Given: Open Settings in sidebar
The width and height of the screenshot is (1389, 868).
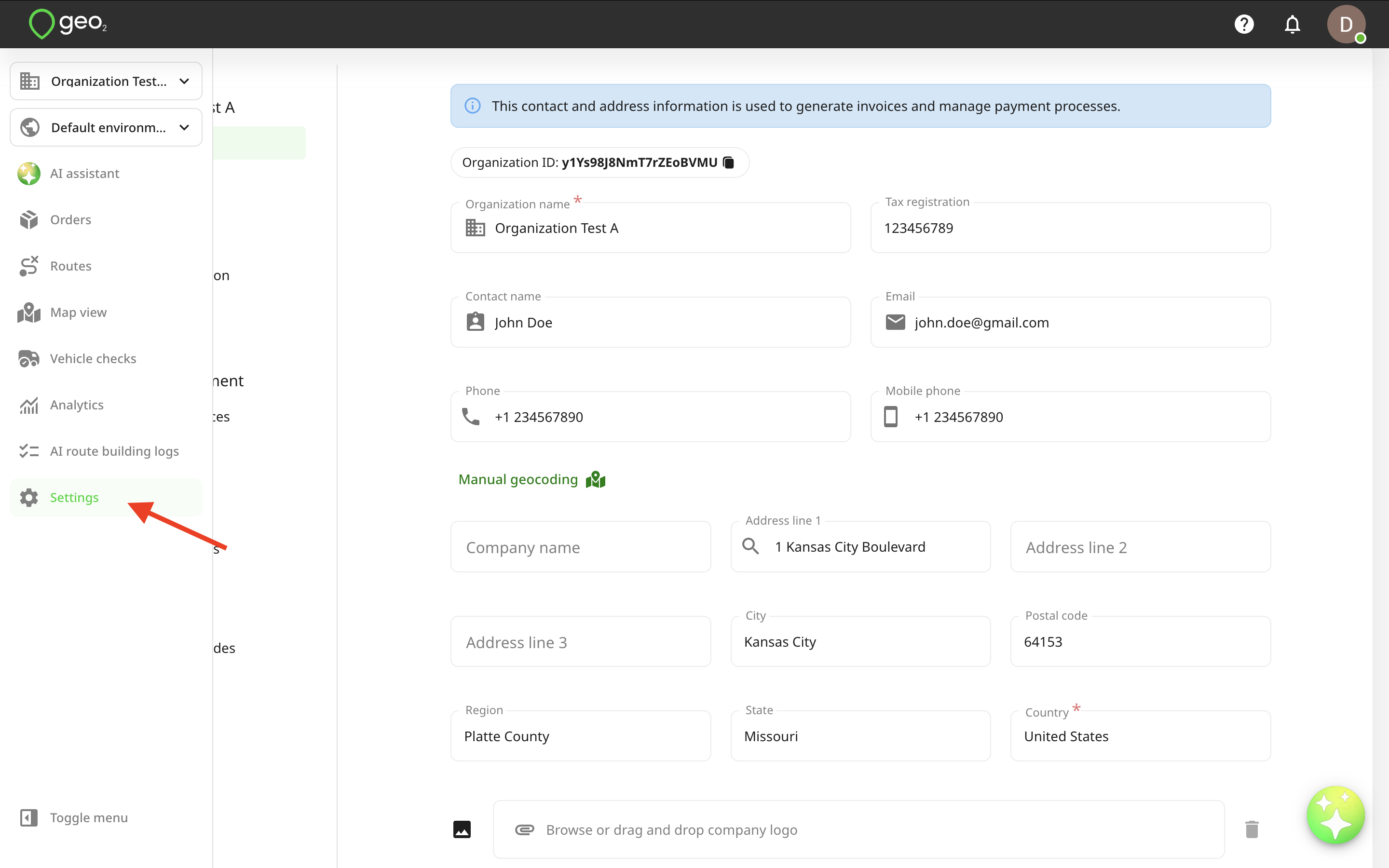Looking at the screenshot, I should click(x=106, y=497).
